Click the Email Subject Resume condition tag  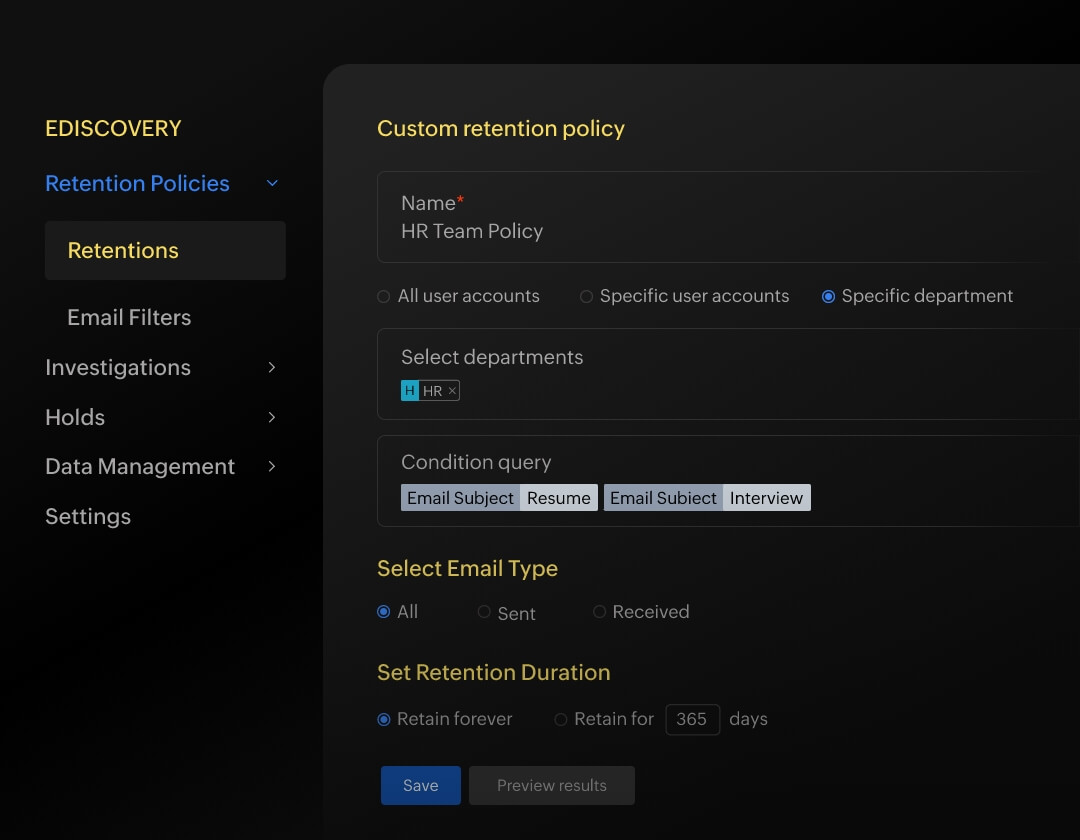coord(499,498)
